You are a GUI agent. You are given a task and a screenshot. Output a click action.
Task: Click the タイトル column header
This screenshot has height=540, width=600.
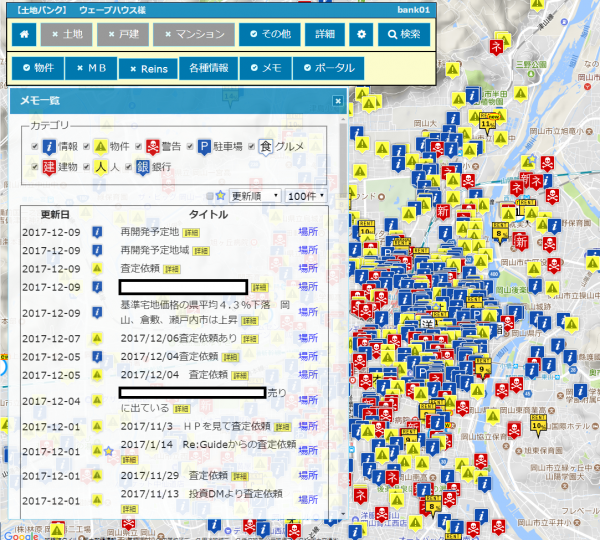[x=208, y=215]
